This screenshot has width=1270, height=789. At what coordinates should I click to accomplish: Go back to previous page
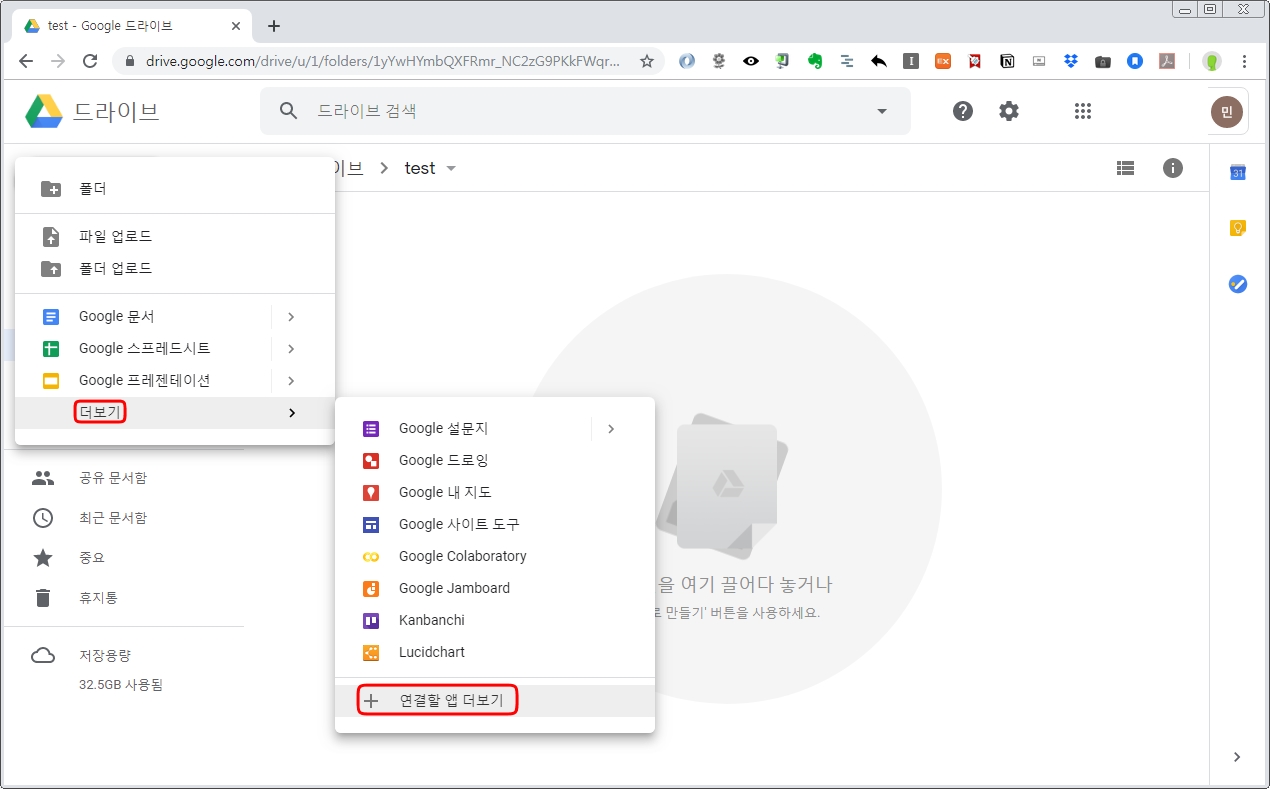click(26, 61)
